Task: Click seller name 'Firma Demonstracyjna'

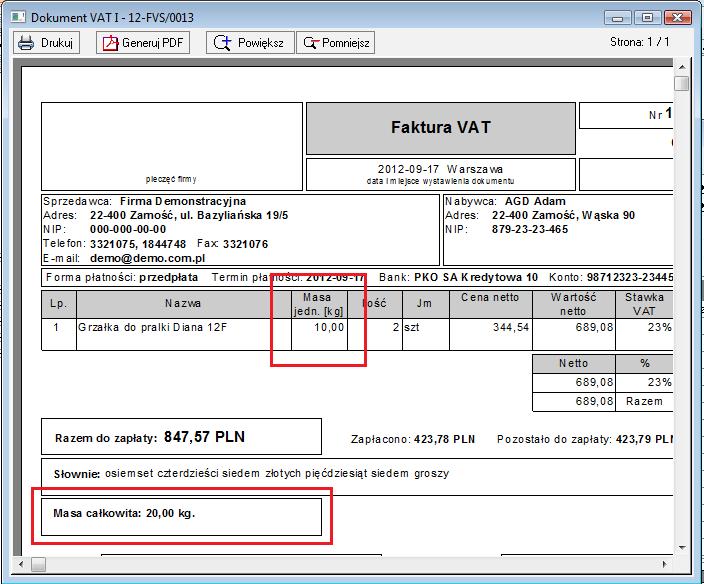Action: click(183, 201)
